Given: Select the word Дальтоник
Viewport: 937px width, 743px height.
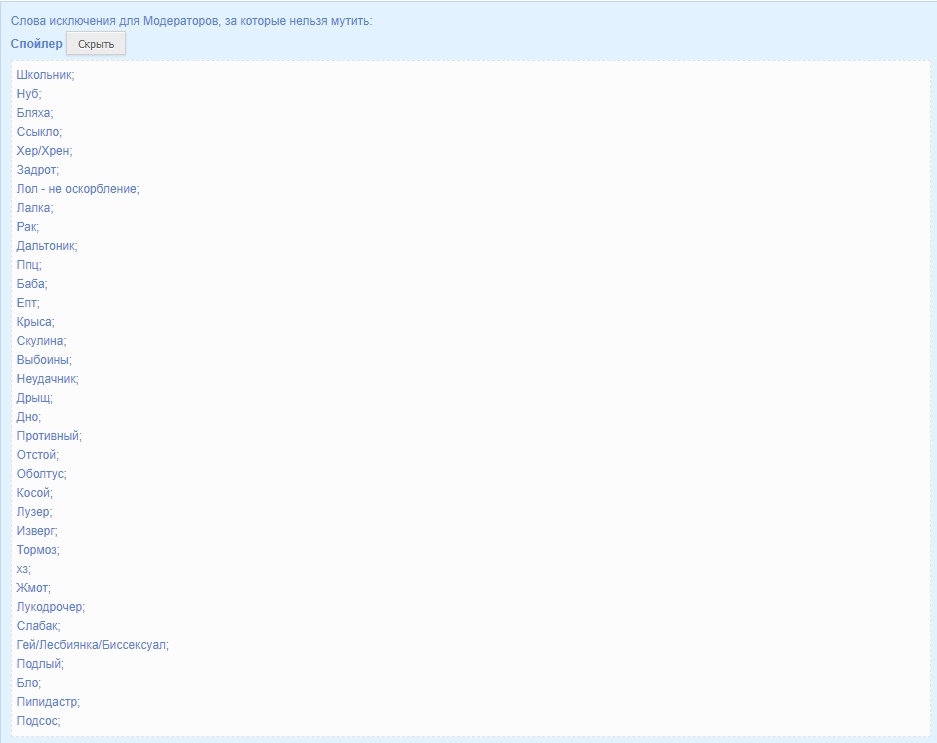Looking at the screenshot, I should 47,246.
